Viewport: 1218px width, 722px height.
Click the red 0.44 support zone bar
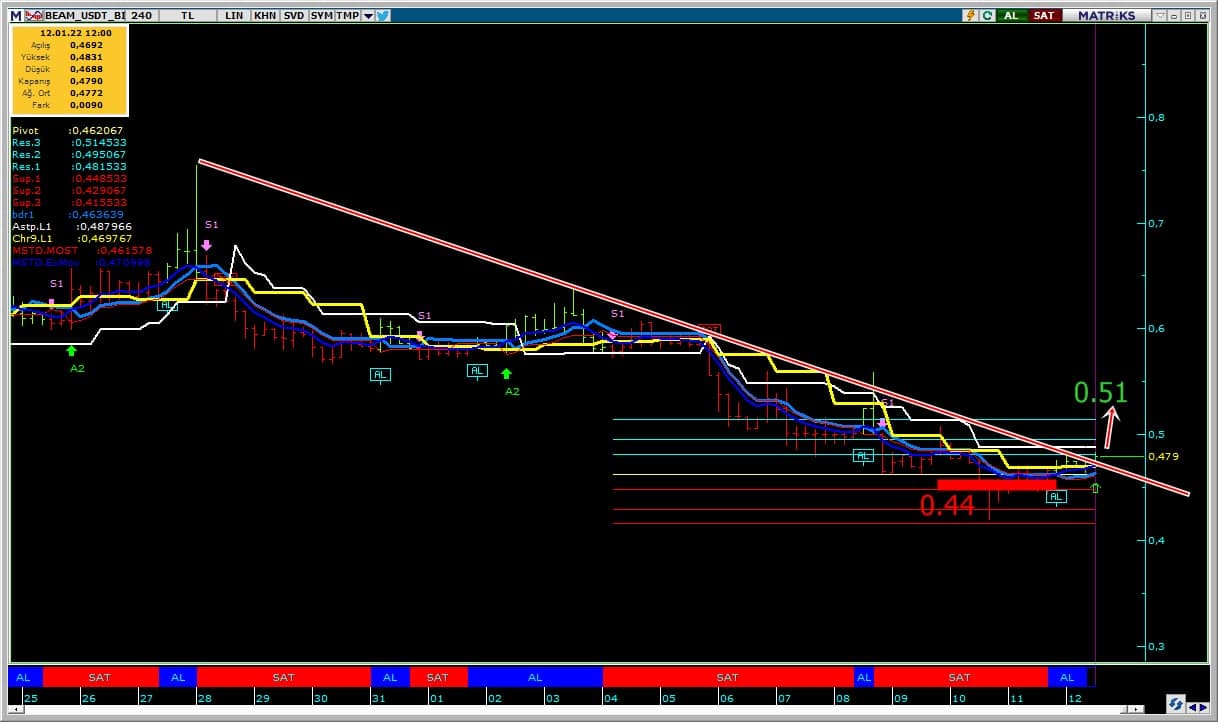click(995, 484)
